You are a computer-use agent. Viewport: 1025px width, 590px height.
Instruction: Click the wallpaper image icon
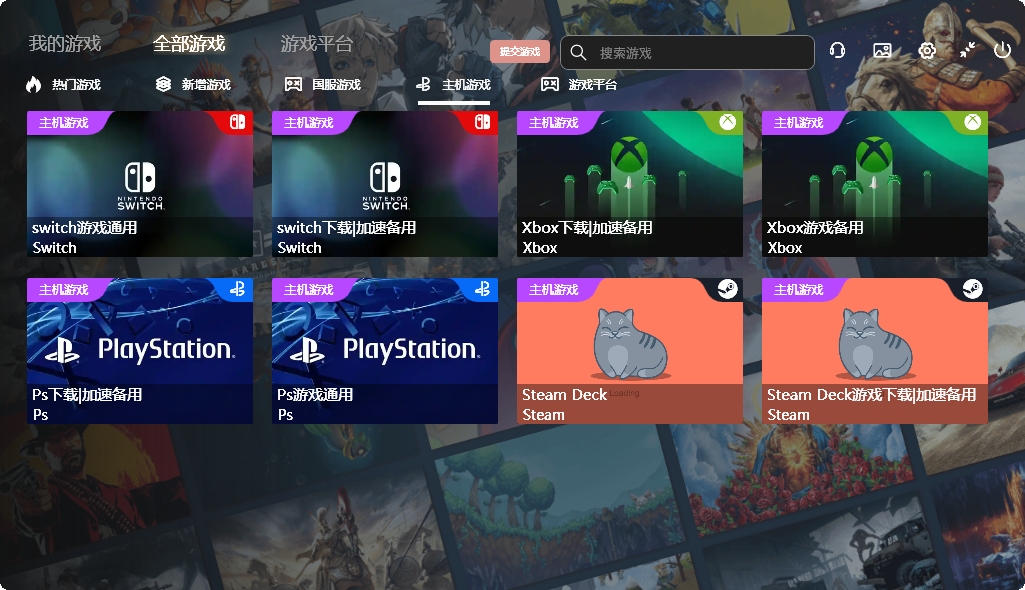coord(882,50)
